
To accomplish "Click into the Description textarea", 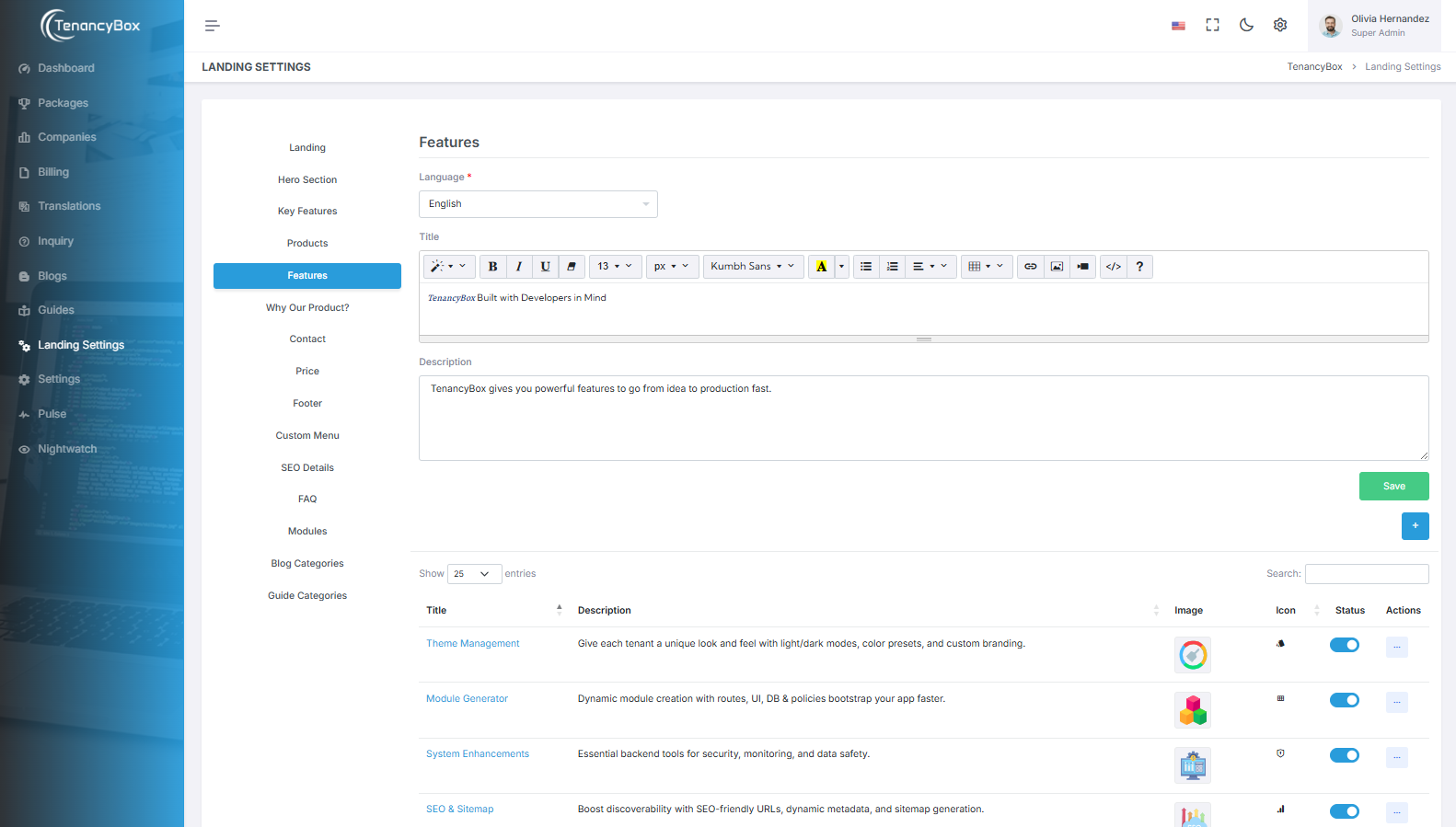I will [924, 418].
